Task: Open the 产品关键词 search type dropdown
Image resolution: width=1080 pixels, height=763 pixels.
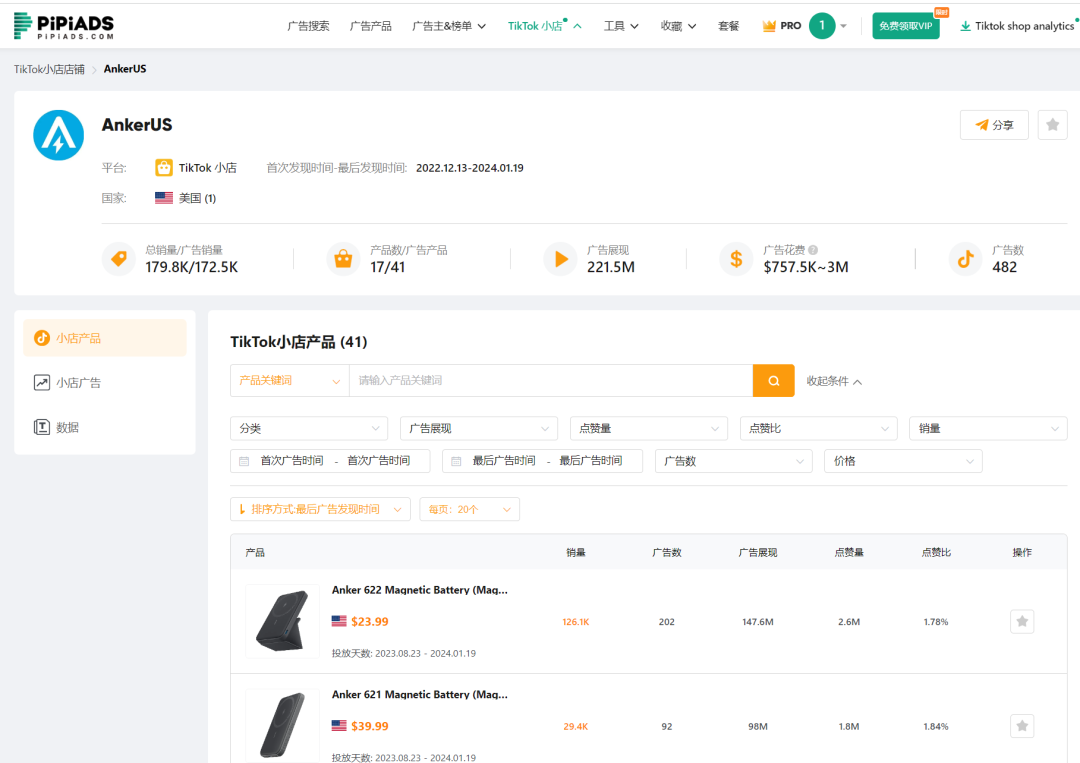Action: pyautogui.click(x=290, y=381)
